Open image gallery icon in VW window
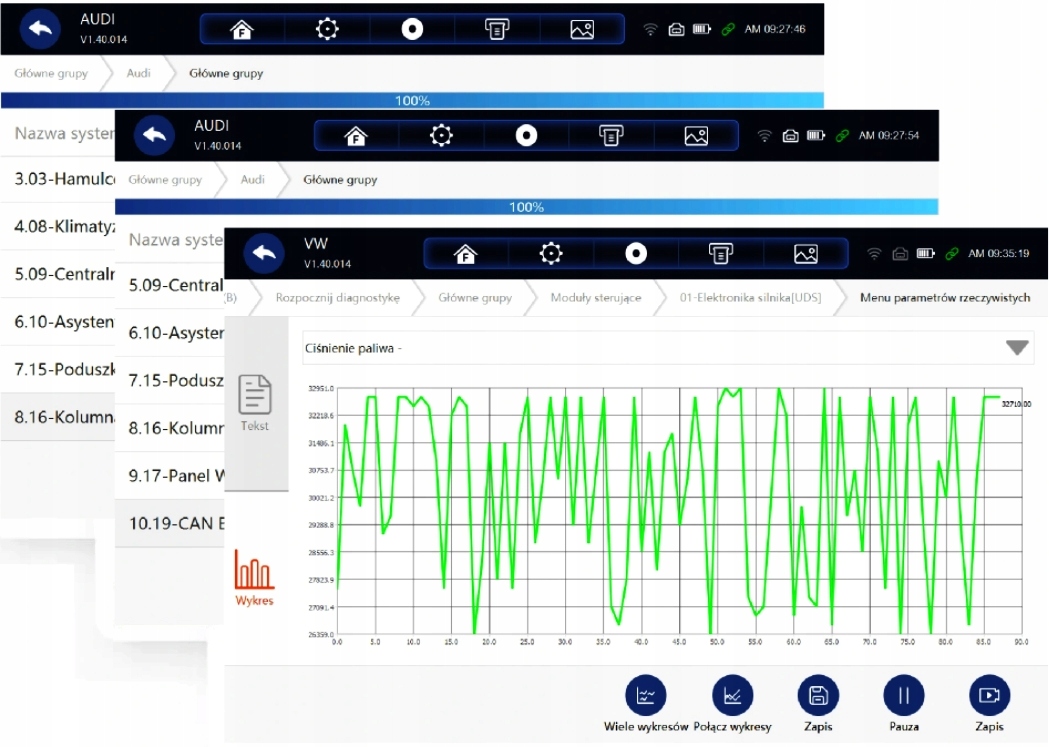The height and width of the screenshot is (747, 1049). click(805, 254)
